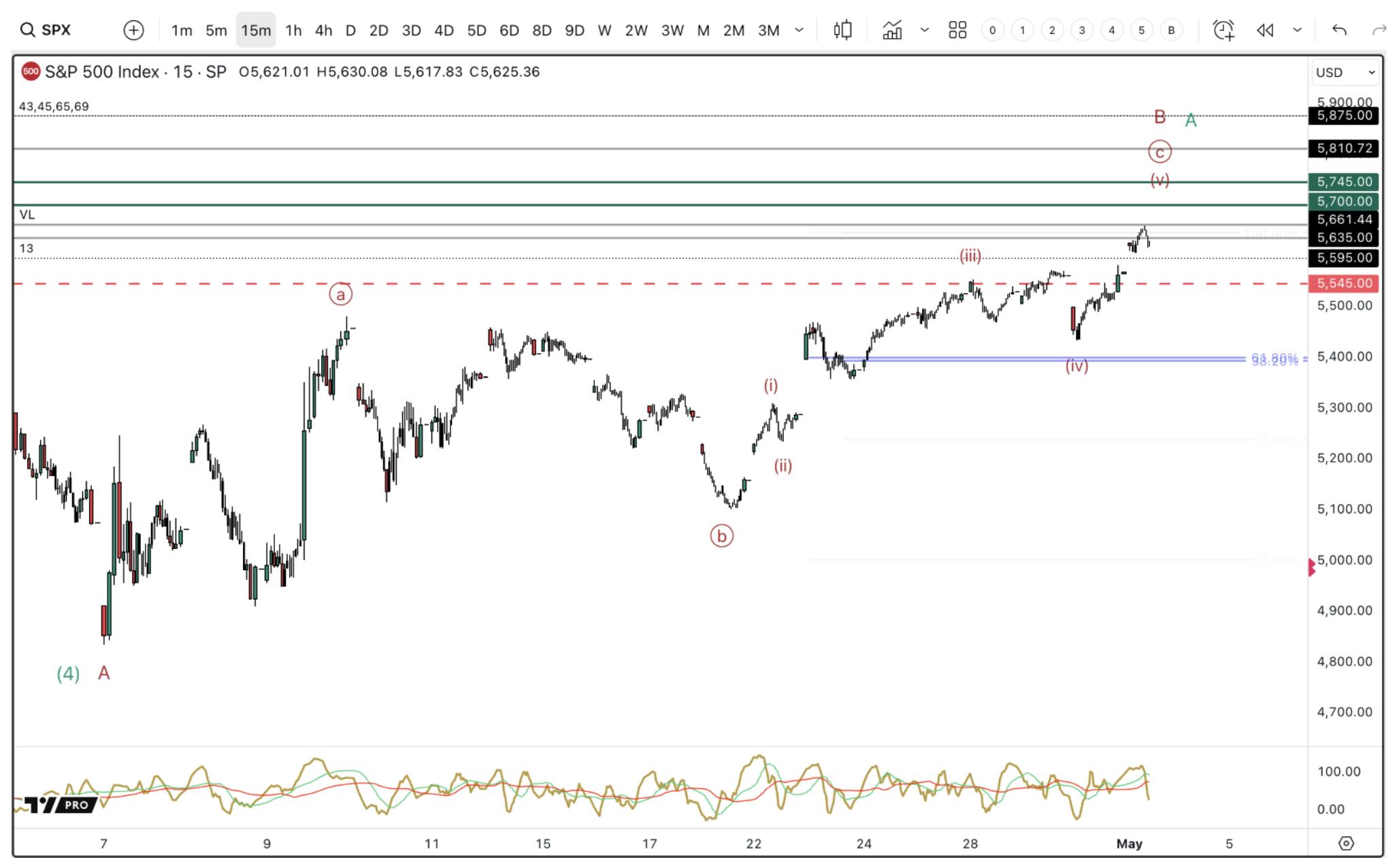
Task: Open chart settings gear in time axis corner
Action: [x=1346, y=844]
